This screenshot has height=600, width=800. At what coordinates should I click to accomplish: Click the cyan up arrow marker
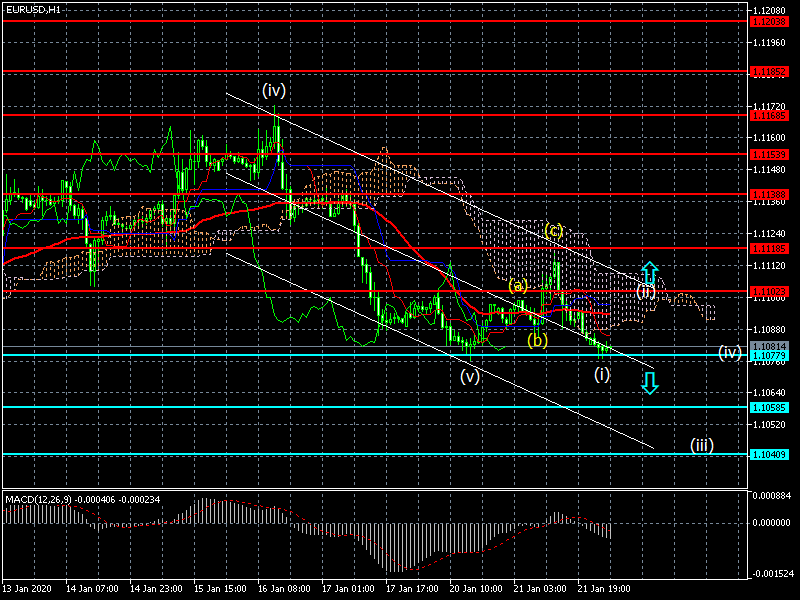[x=649, y=273]
